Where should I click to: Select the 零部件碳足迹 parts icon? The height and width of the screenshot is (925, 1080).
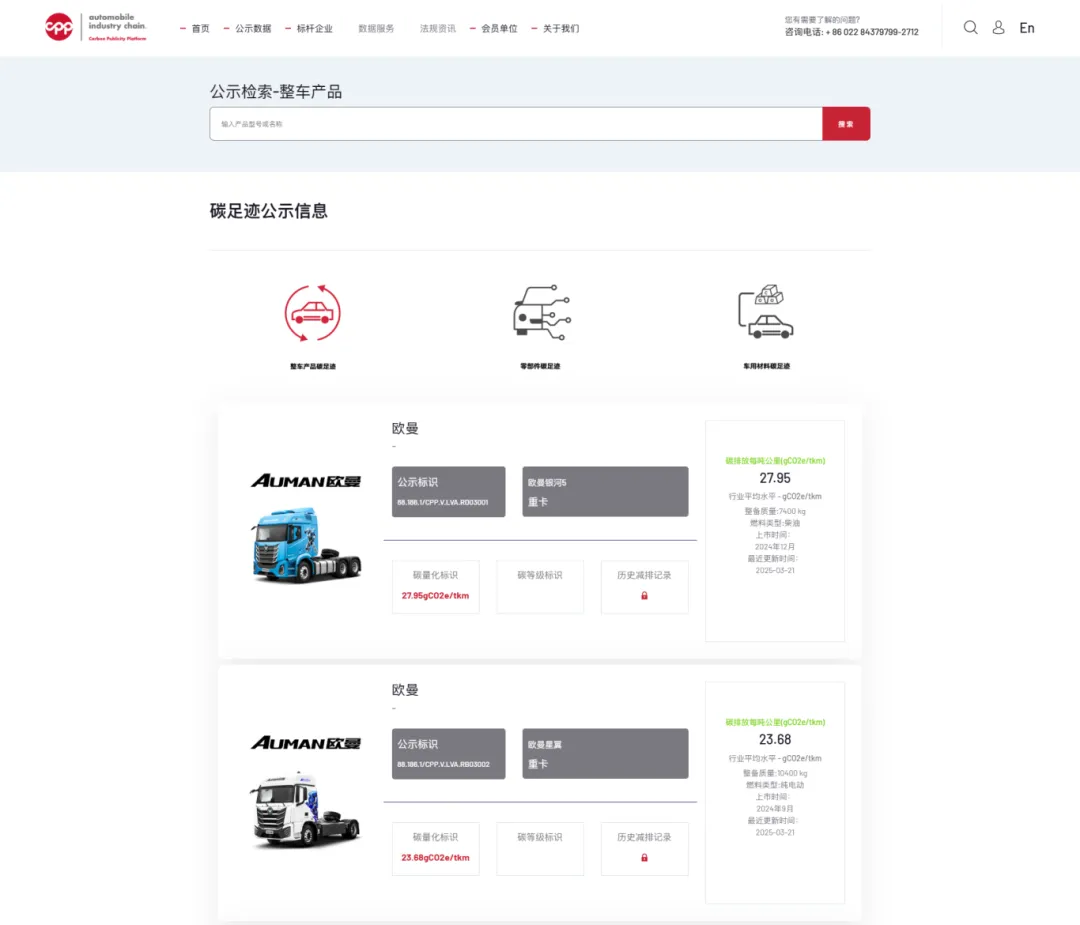541,313
